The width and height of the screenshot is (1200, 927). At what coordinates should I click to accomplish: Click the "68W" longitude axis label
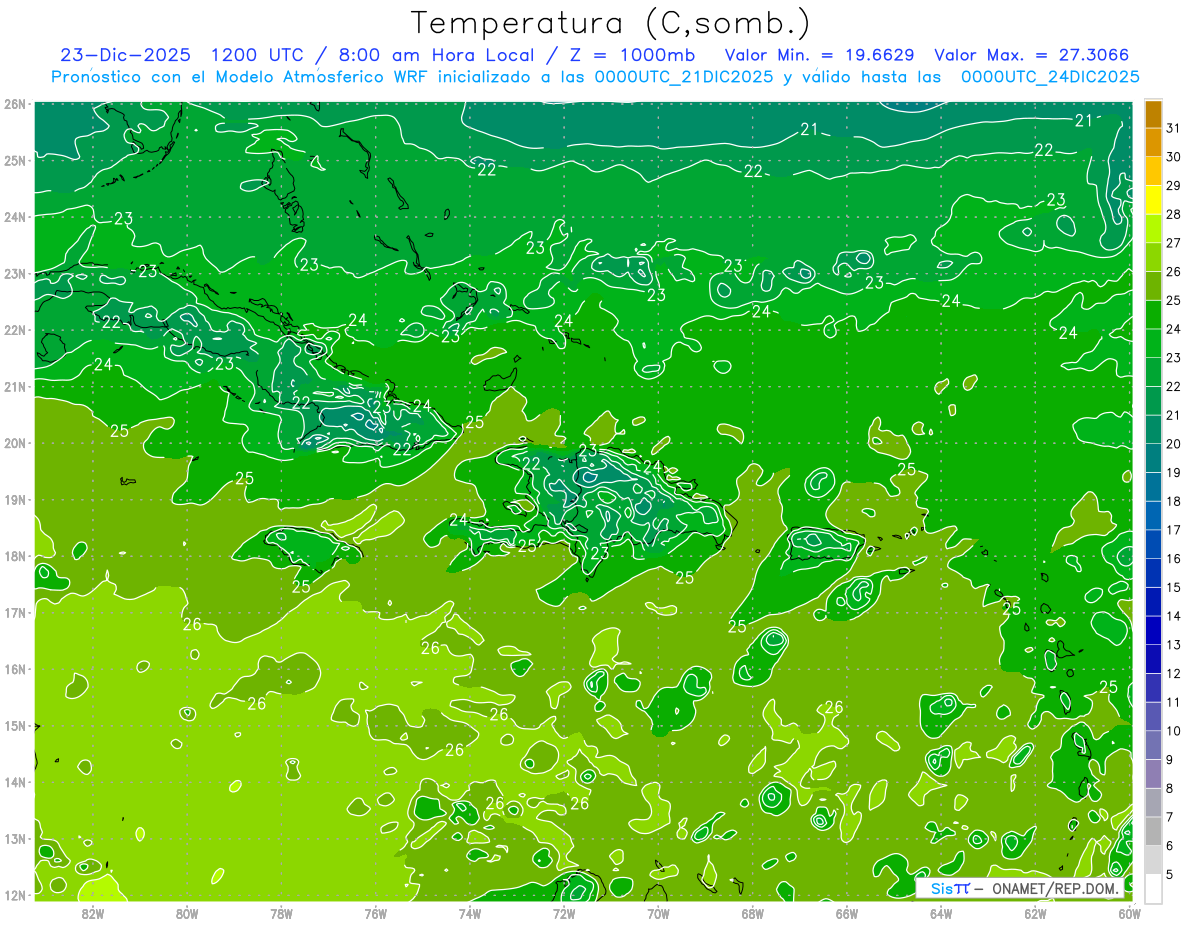[x=753, y=913]
